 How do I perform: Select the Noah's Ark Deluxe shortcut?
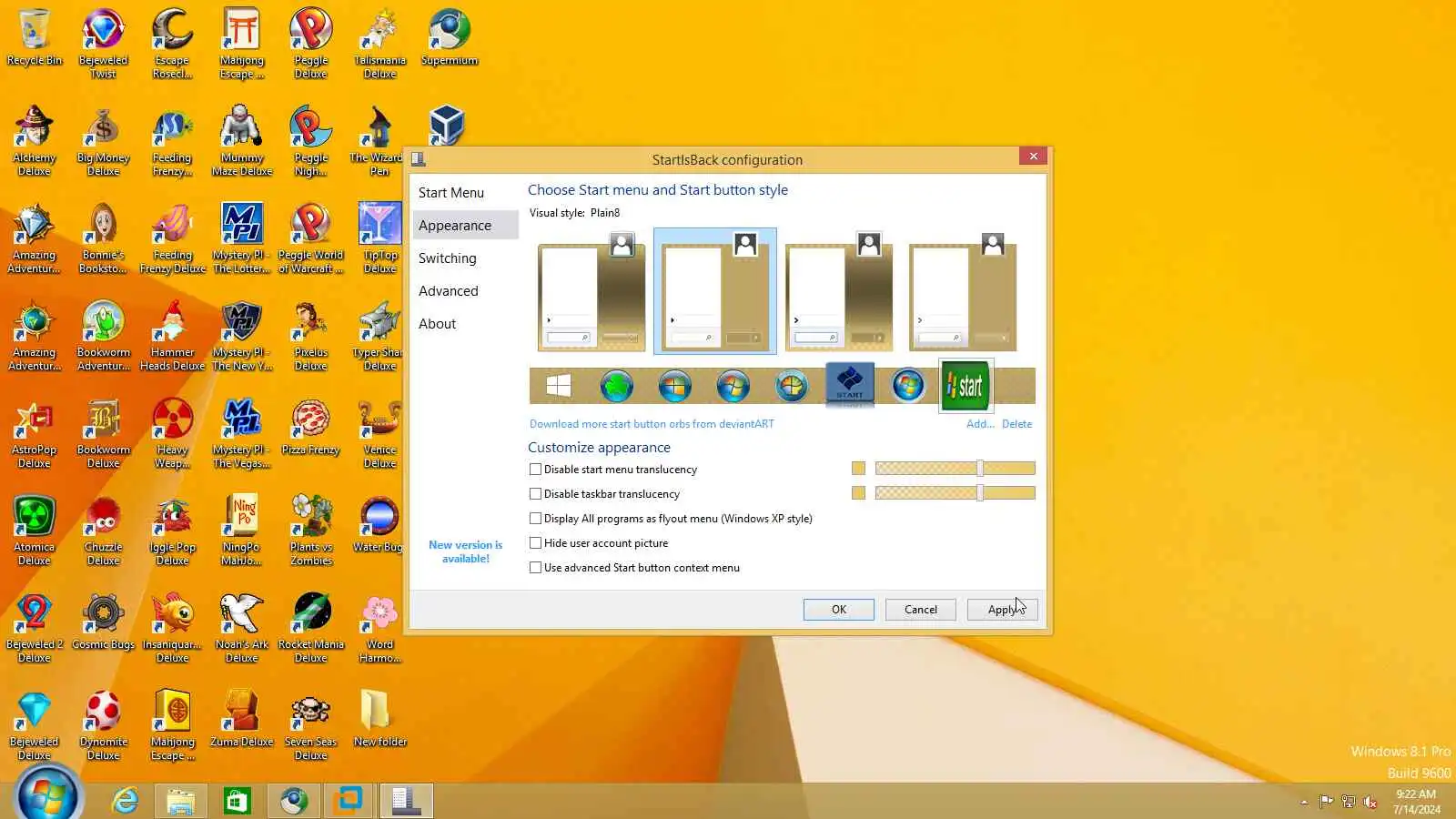click(242, 628)
